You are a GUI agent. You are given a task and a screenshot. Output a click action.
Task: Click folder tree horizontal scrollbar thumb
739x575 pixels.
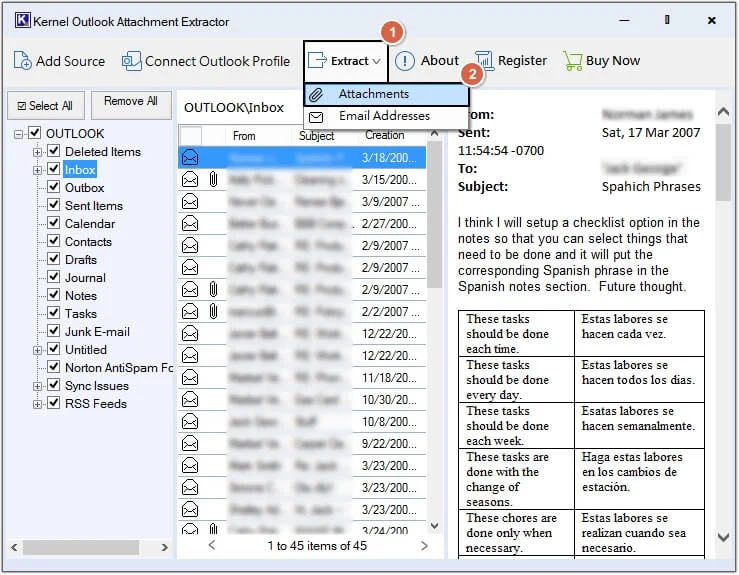pyautogui.click(x=81, y=547)
